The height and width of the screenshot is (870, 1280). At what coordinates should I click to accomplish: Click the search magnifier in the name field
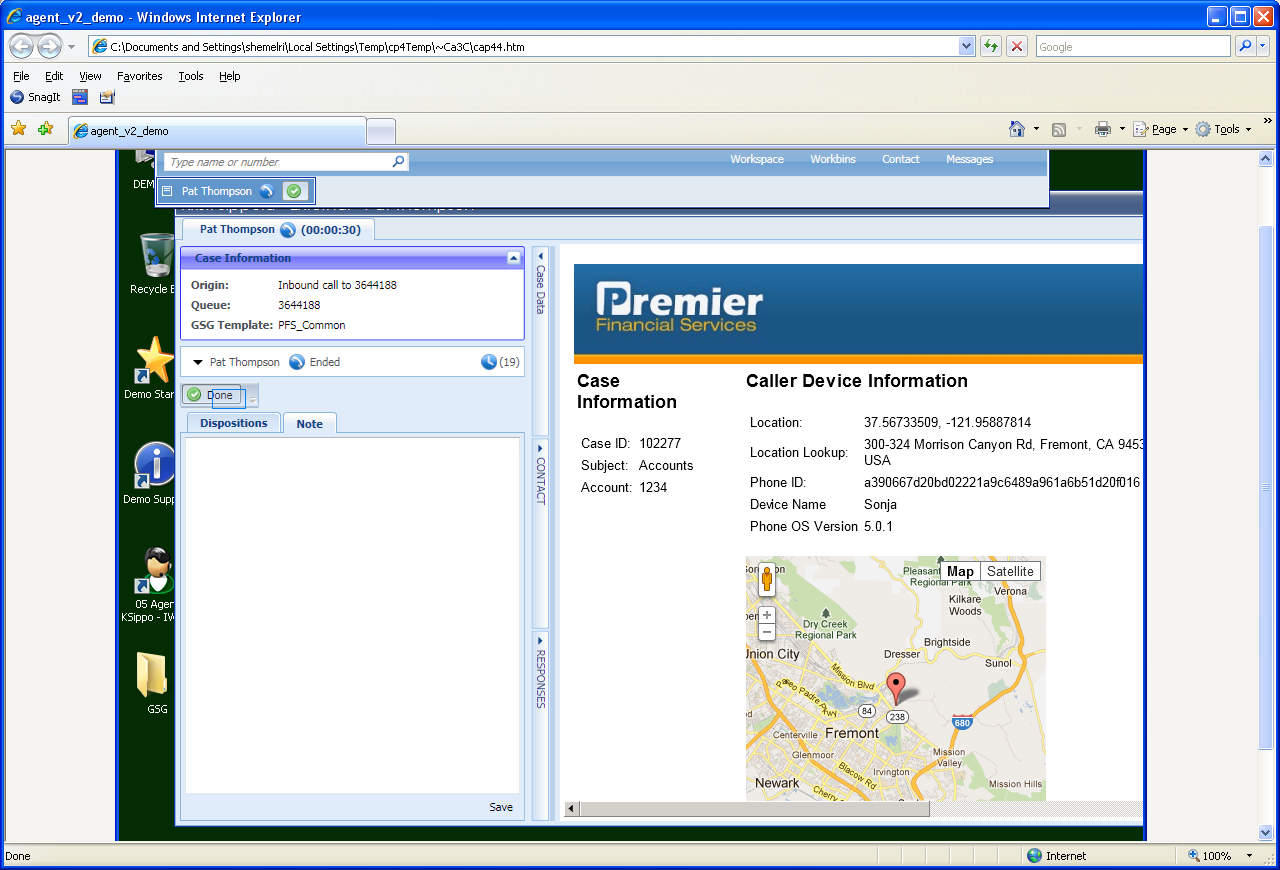tap(398, 162)
